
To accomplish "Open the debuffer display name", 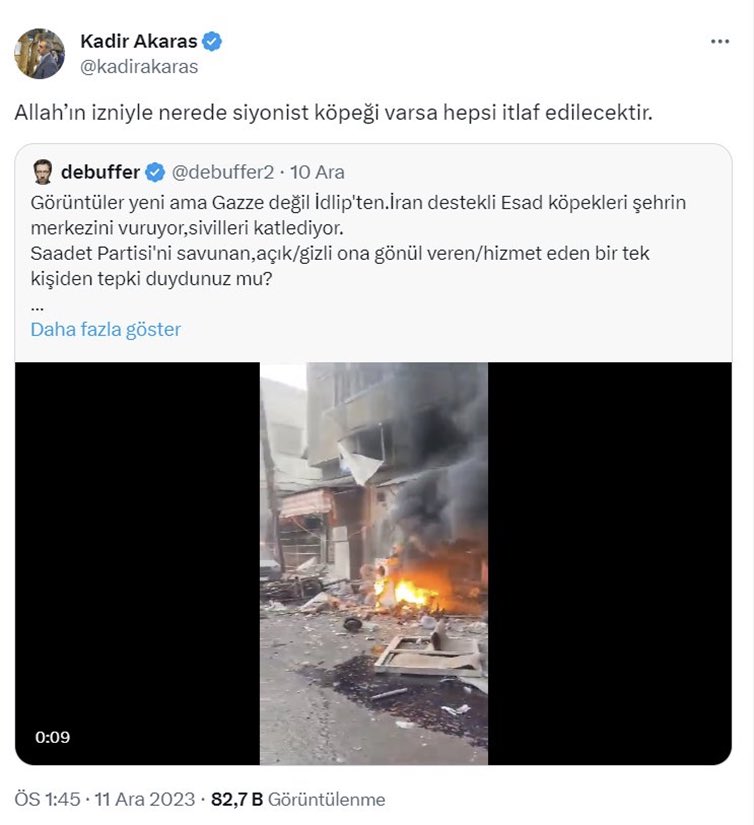I will pos(100,172).
